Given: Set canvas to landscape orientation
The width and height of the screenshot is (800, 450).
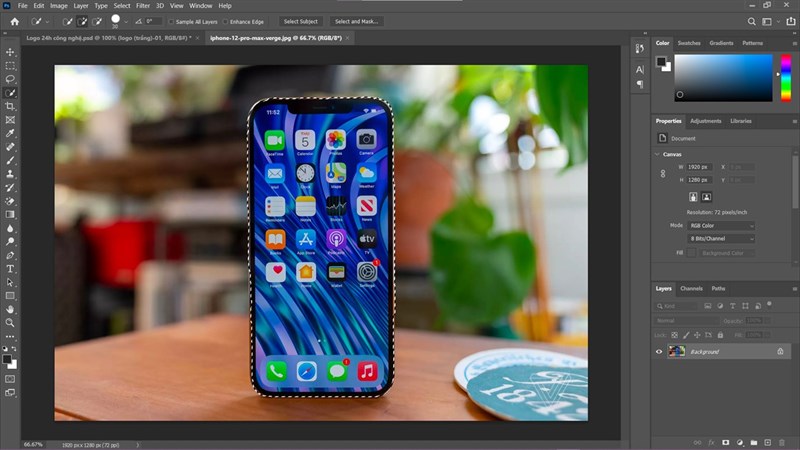Looking at the screenshot, I should click(707, 197).
